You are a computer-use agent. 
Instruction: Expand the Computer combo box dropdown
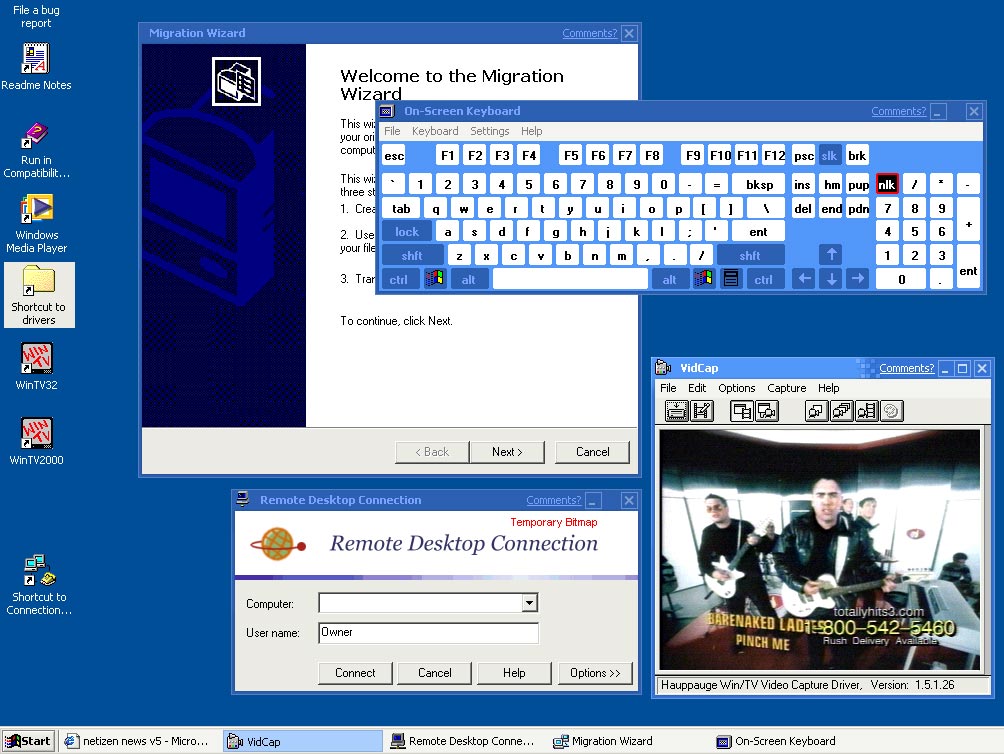click(x=530, y=602)
